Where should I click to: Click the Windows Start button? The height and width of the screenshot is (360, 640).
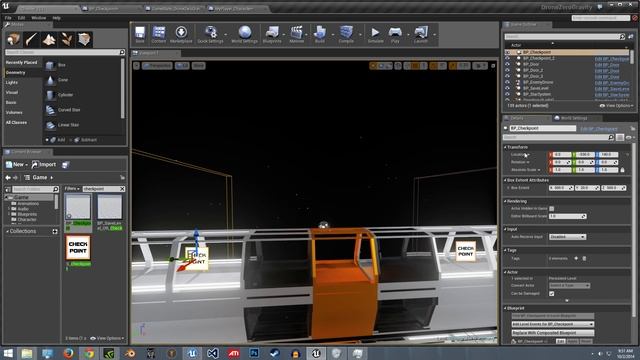pyautogui.click(x=8, y=353)
